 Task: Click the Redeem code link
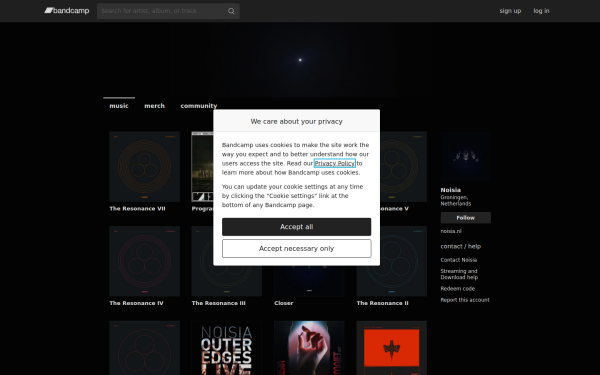pos(457,289)
